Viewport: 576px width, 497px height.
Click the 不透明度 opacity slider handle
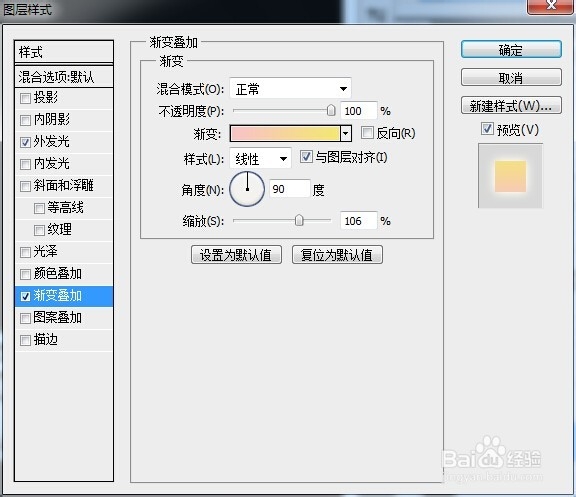tap(331, 110)
